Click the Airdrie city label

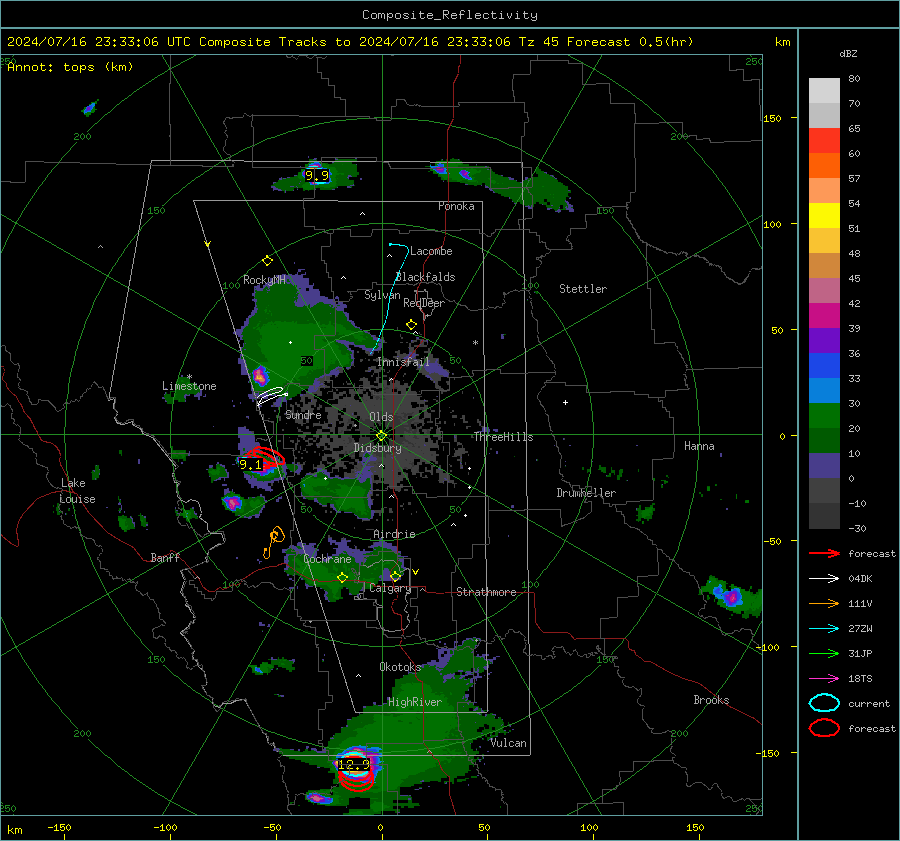(x=394, y=534)
